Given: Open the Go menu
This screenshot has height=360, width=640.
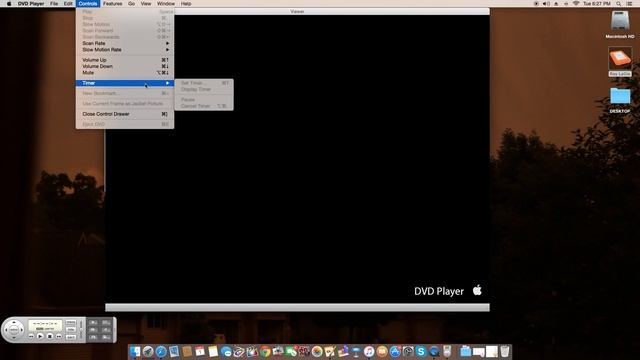Looking at the screenshot, I should [131, 4].
